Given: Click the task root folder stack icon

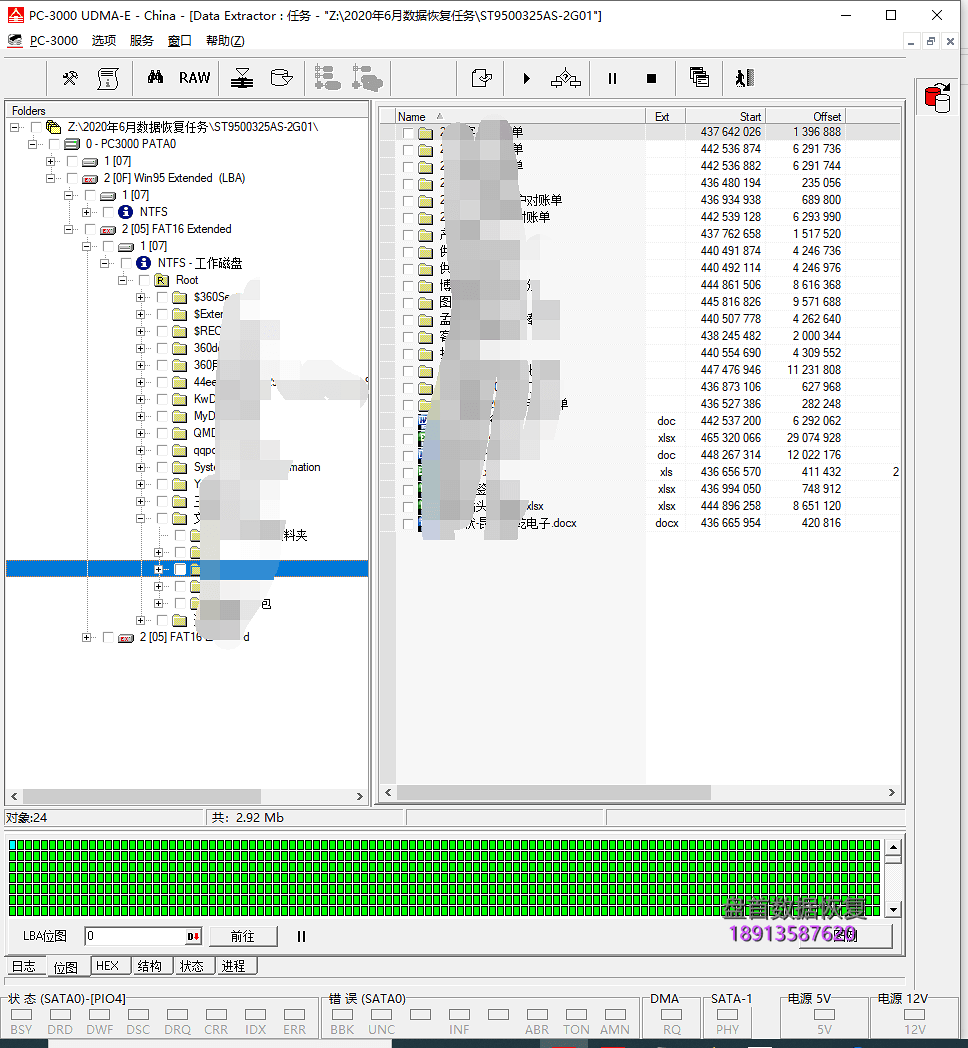Looking at the screenshot, I should click(x=53, y=126).
